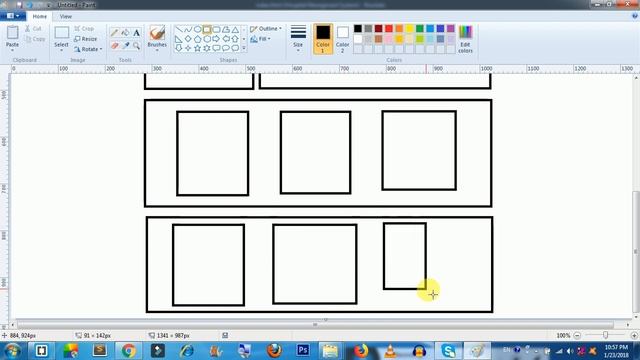This screenshot has width=640, height=360.
Task: Pick the Rounded rectangular callout shape
Action: click(216, 48)
